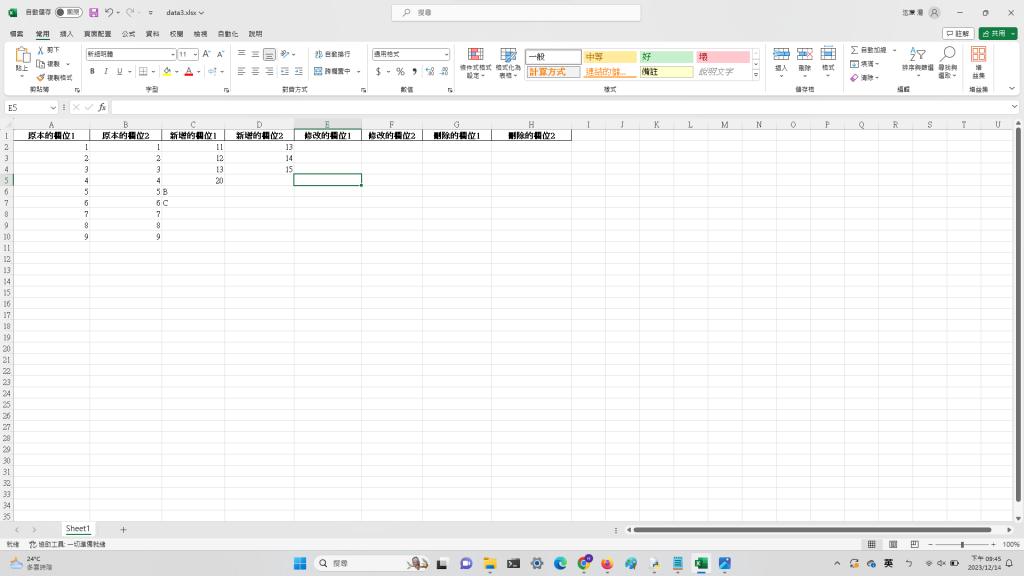Toggle the AutoSave switch

69,12
